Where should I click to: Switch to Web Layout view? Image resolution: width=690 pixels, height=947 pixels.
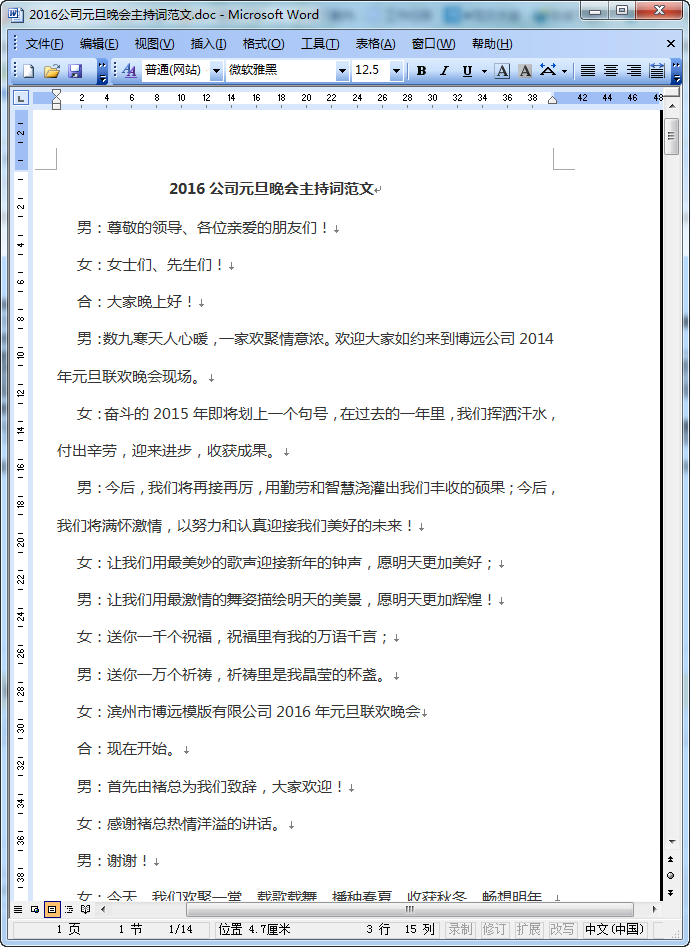pos(35,909)
